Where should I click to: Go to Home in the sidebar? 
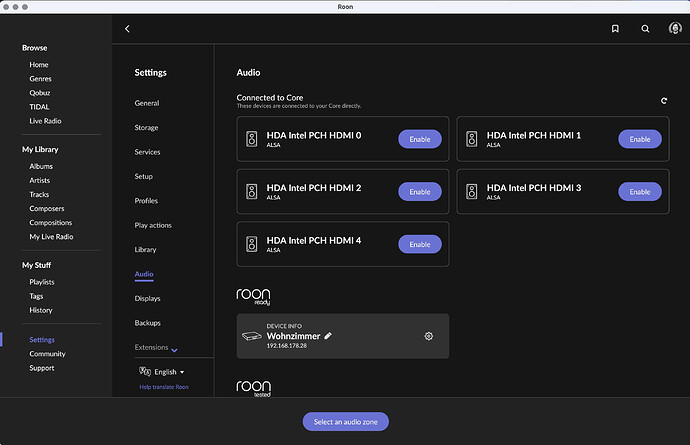click(x=39, y=65)
